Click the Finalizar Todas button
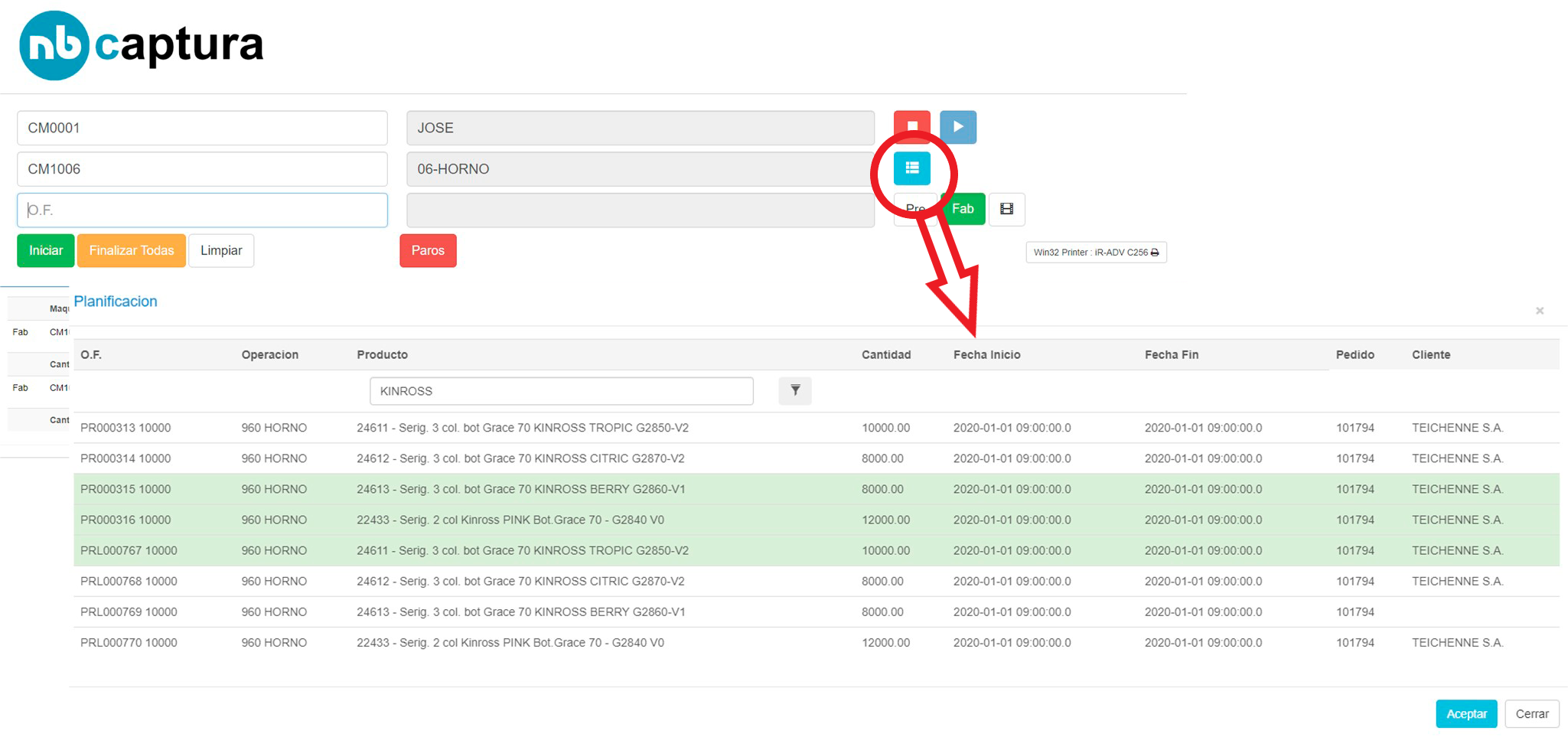The image size is (1568, 737). click(132, 250)
